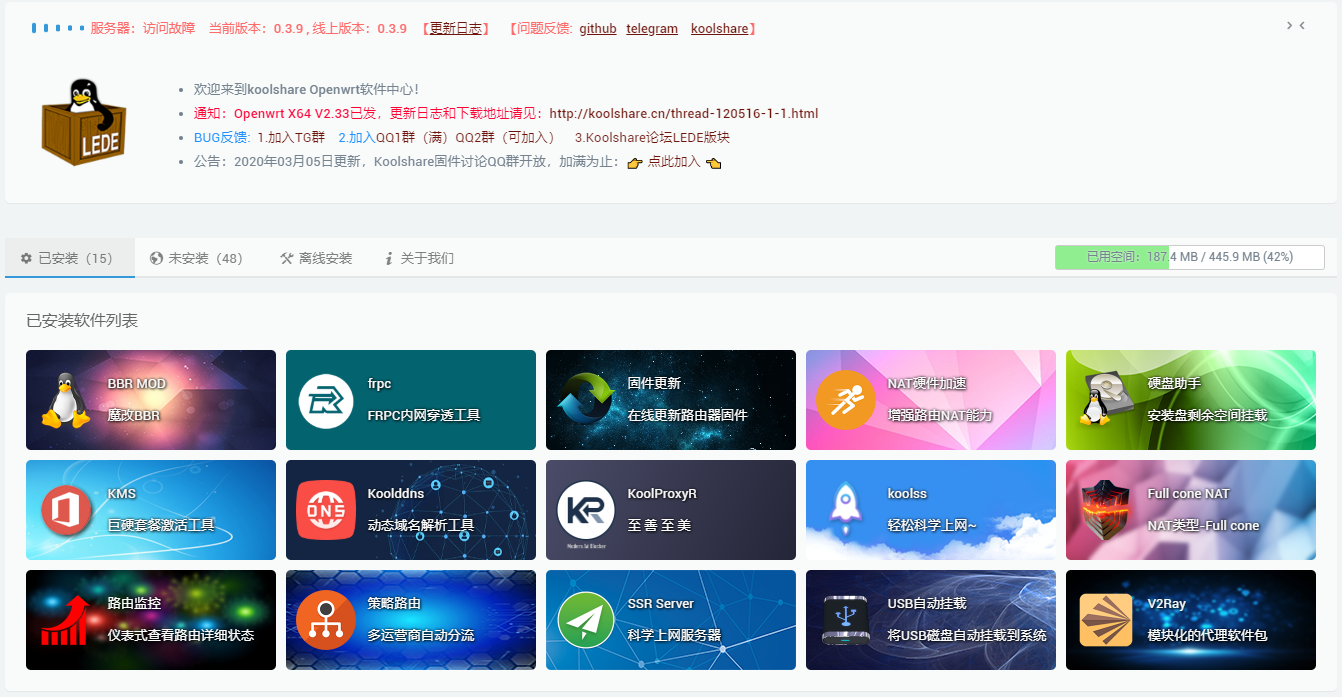Click the 模块化的代理软件包 description

(1207, 635)
